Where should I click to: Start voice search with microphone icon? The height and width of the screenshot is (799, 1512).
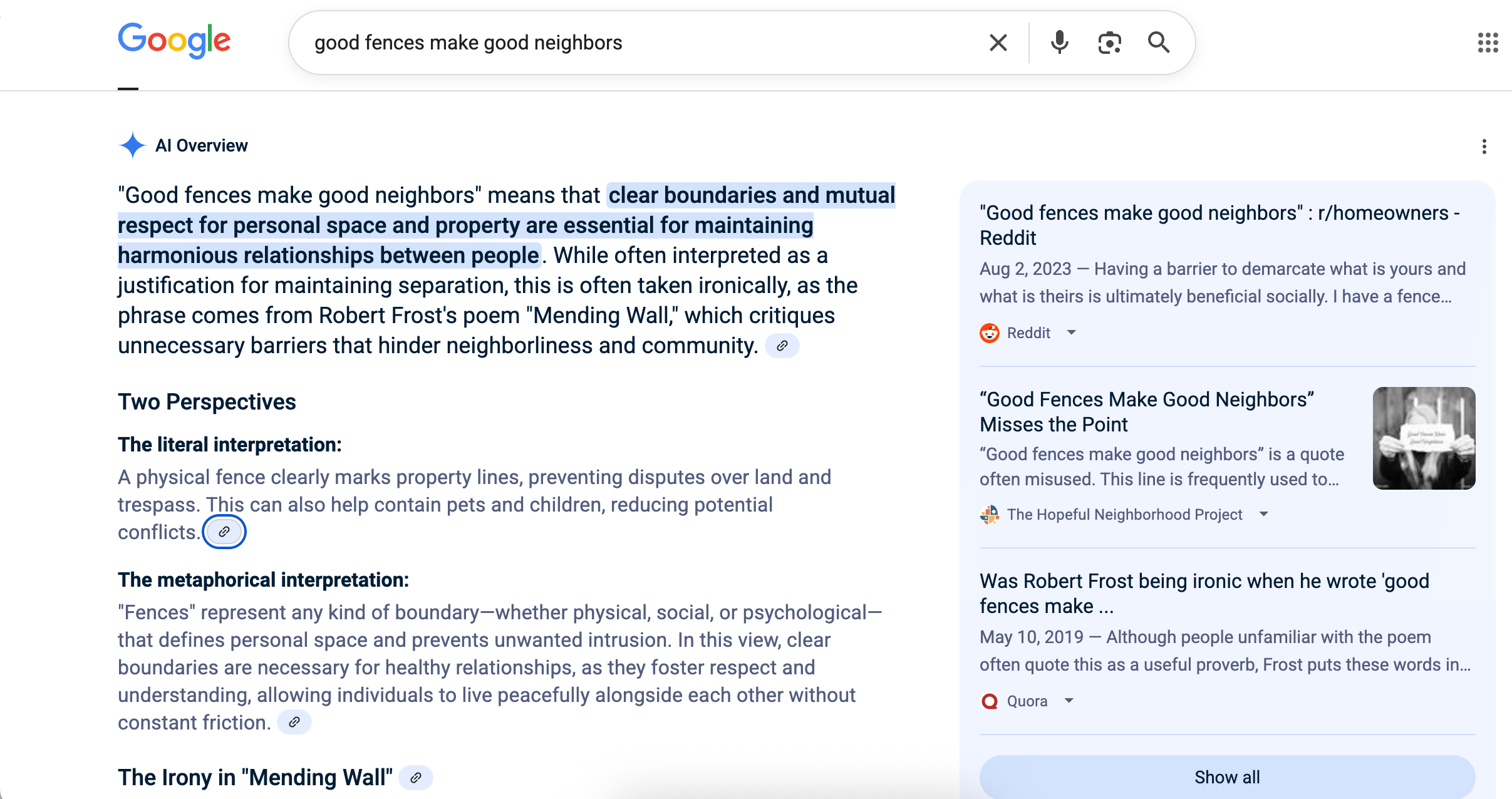(1059, 43)
